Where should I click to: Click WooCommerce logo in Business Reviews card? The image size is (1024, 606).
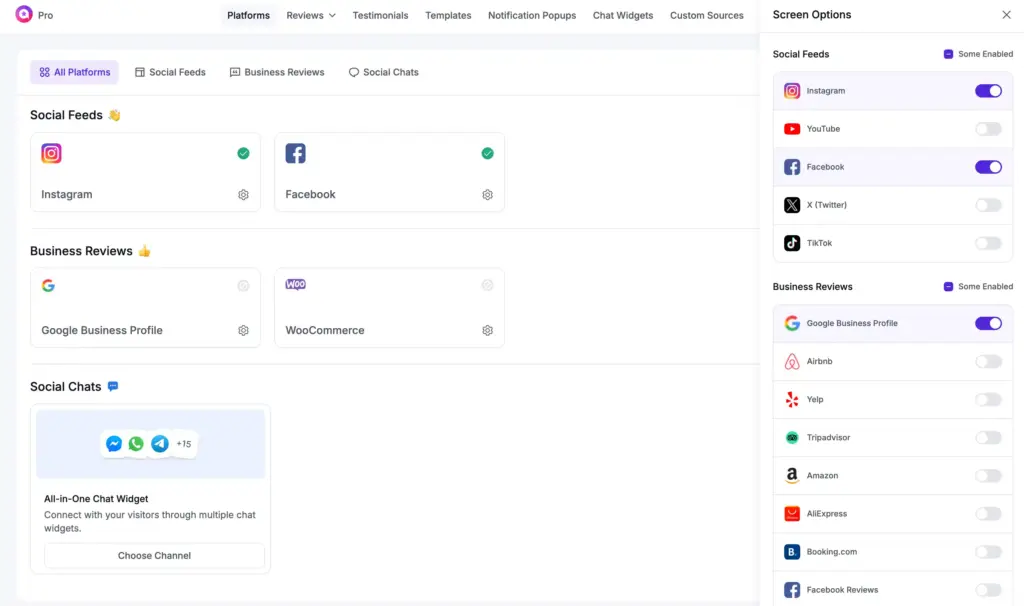point(295,284)
